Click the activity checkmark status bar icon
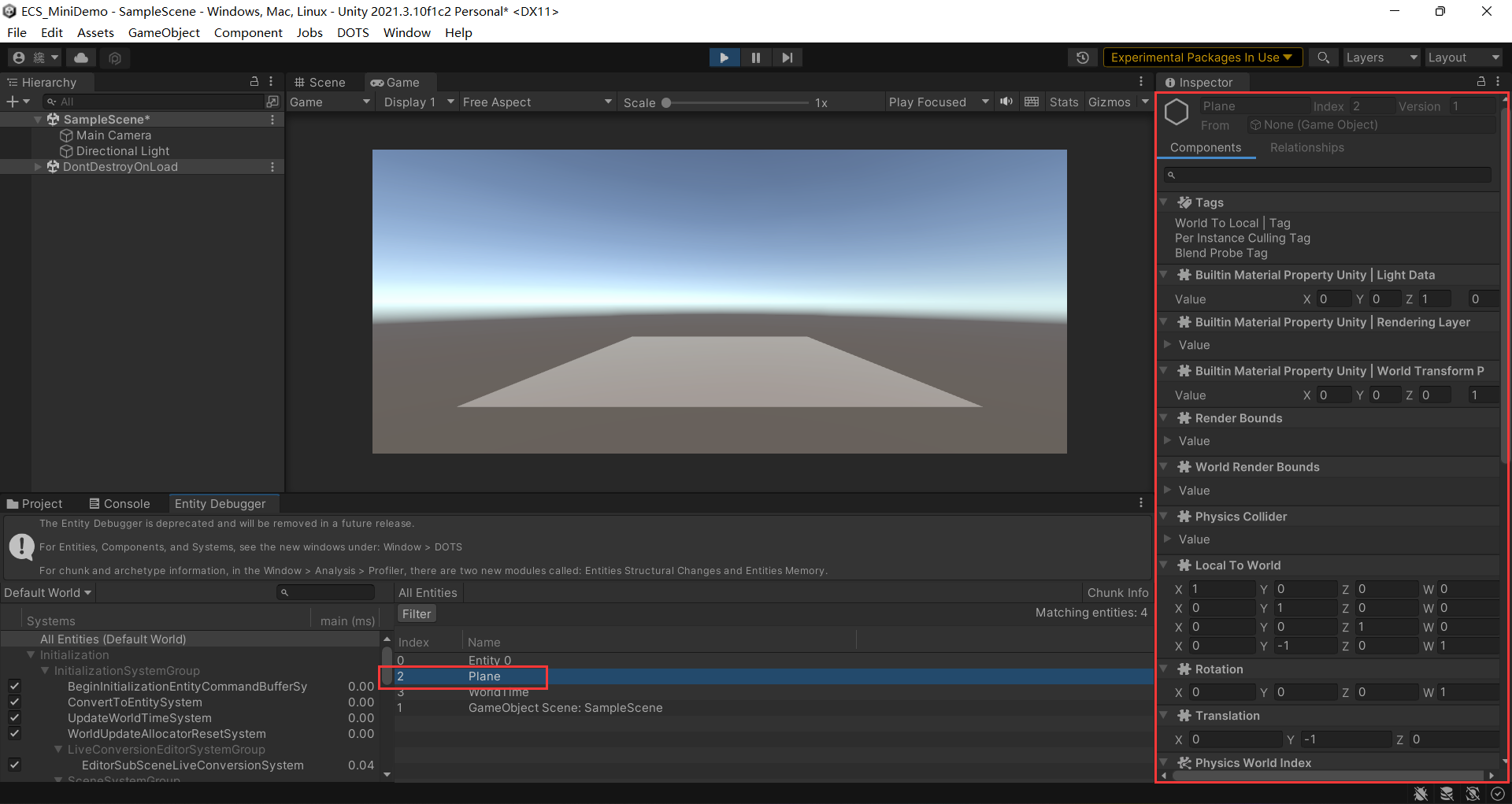1512x804 pixels. 1498,794
